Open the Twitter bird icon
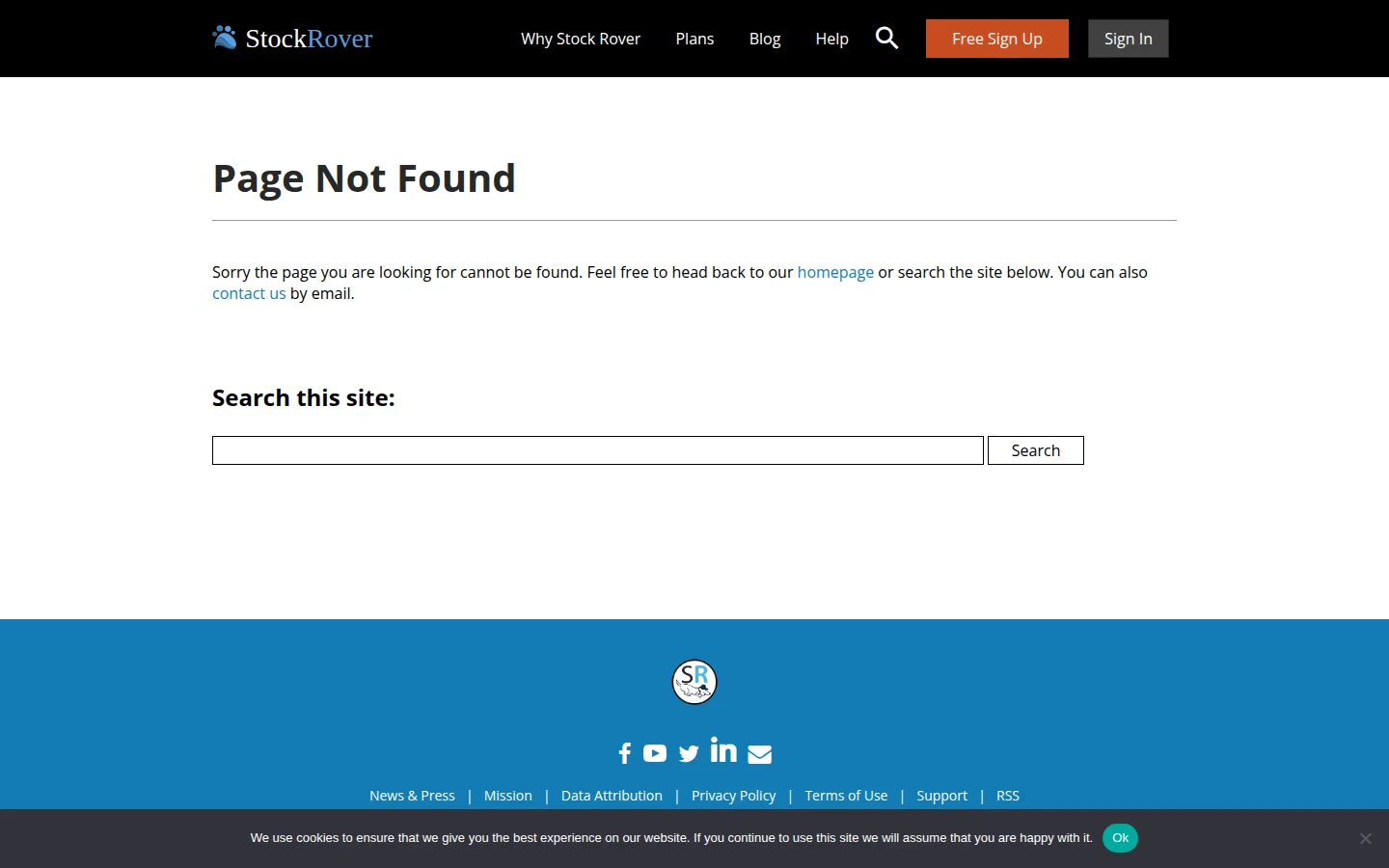1389x868 pixels. [689, 753]
